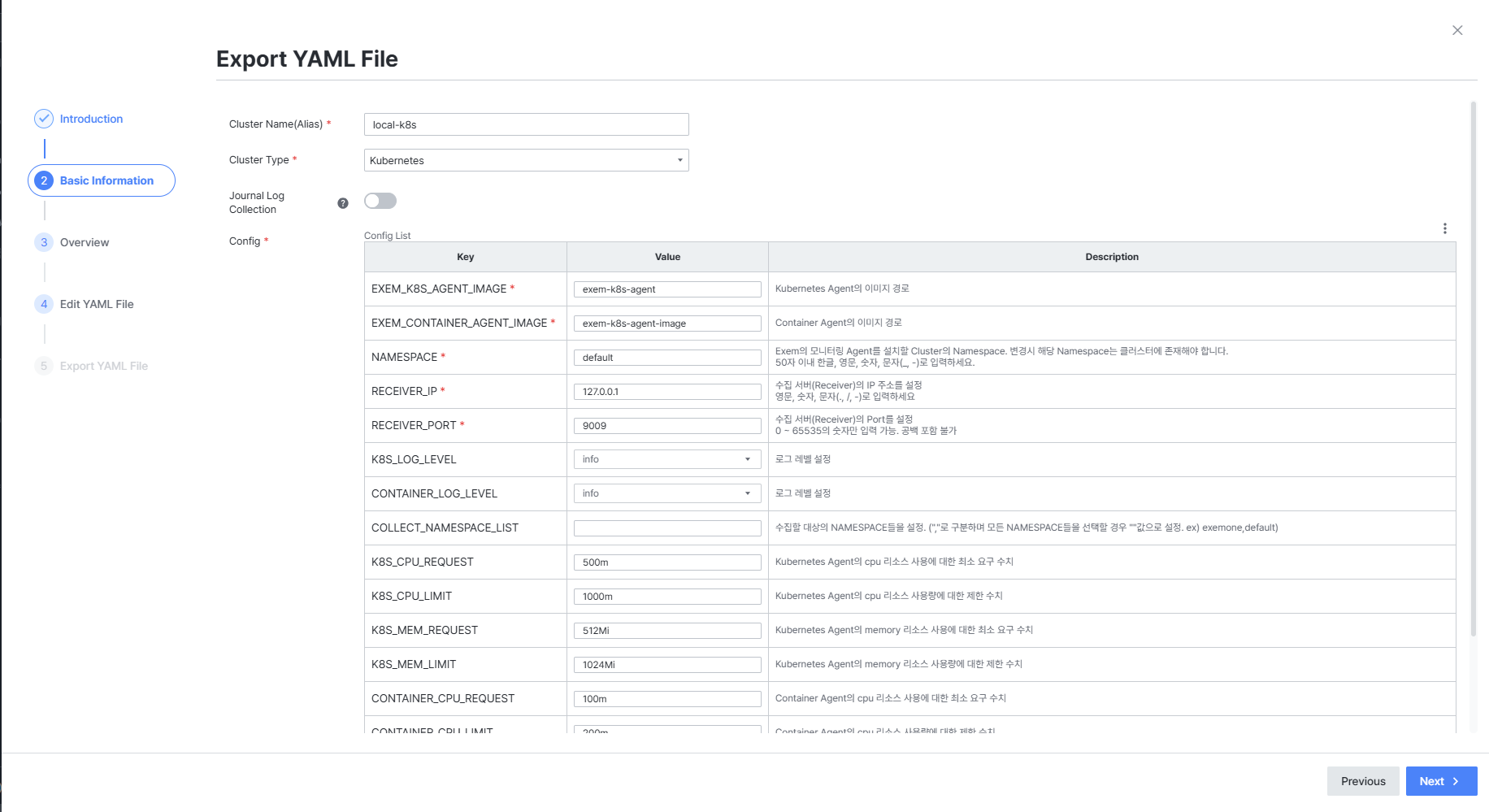Screen dimensions: 1489x812
Task: Expand the K8S_LOG_LEVEL dropdown
Action: tap(667, 459)
